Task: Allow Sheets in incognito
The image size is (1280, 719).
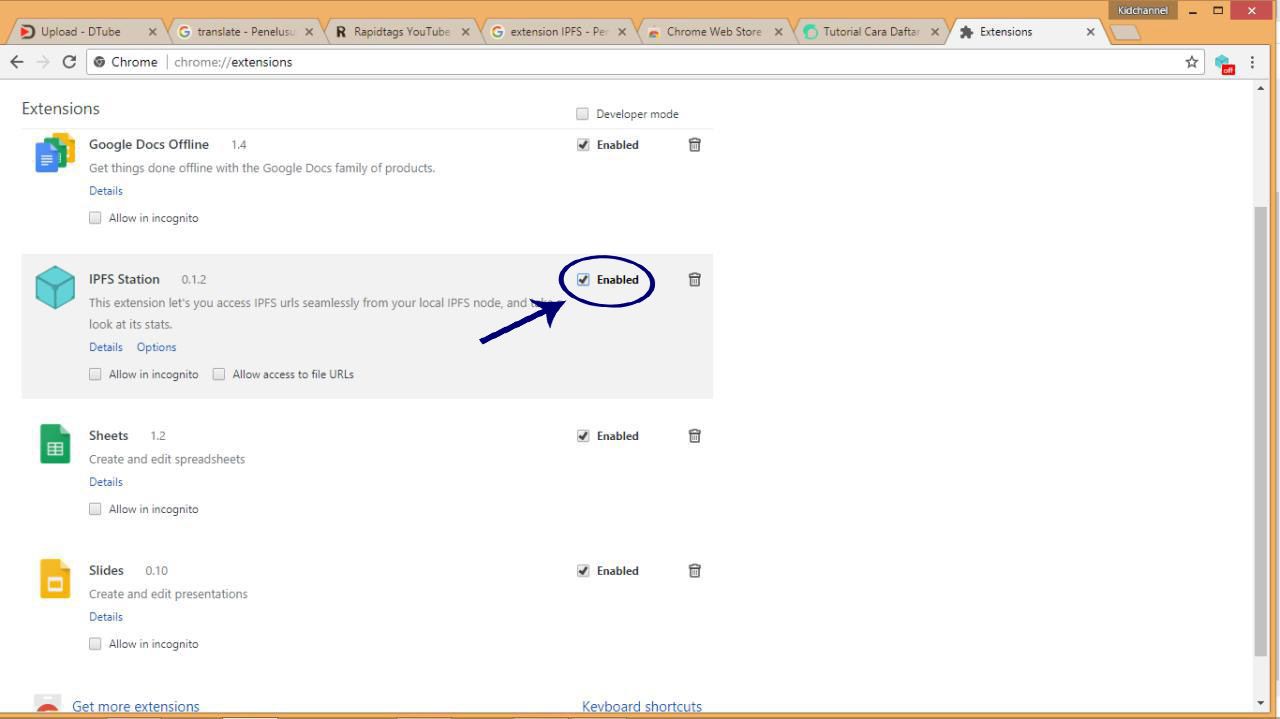Action: (x=95, y=509)
